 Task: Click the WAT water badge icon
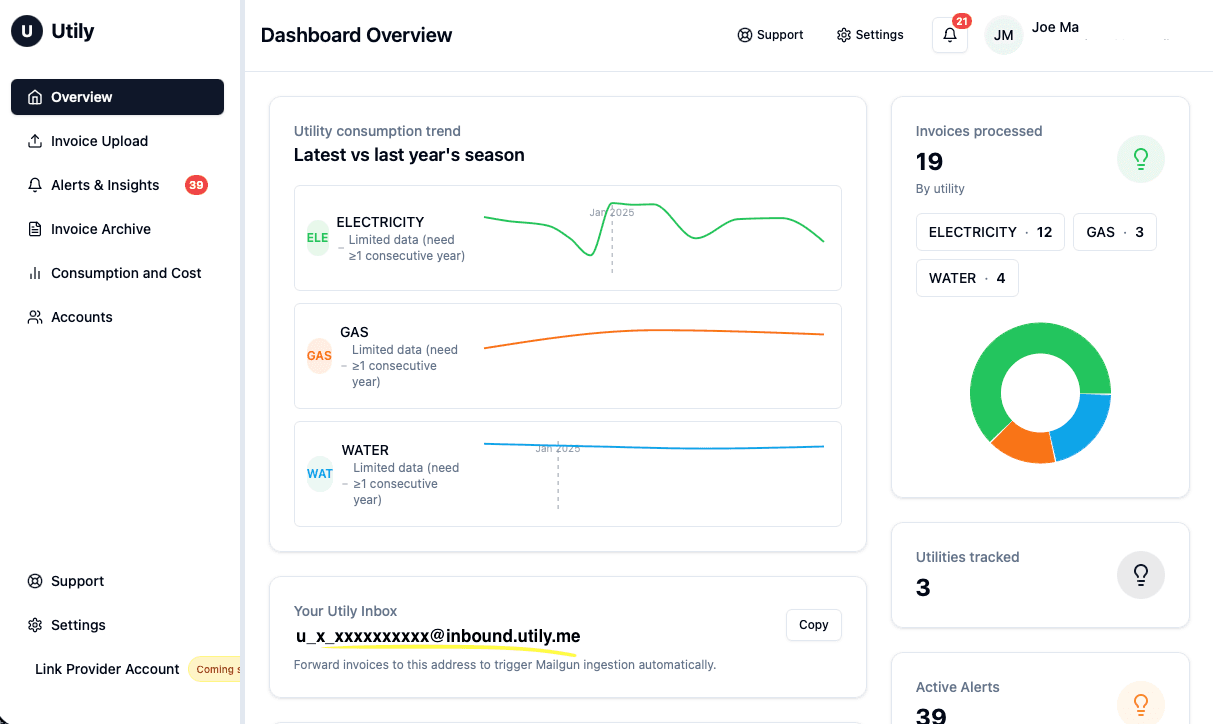(x=319, y=474)
